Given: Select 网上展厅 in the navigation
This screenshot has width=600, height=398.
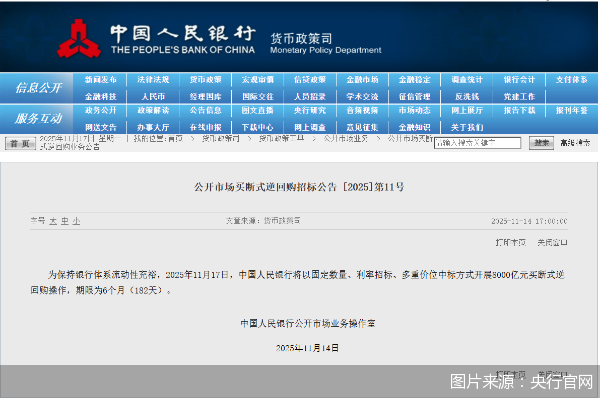Looking at the screenshot, I should pyautogui.click(x=467, y=110).
